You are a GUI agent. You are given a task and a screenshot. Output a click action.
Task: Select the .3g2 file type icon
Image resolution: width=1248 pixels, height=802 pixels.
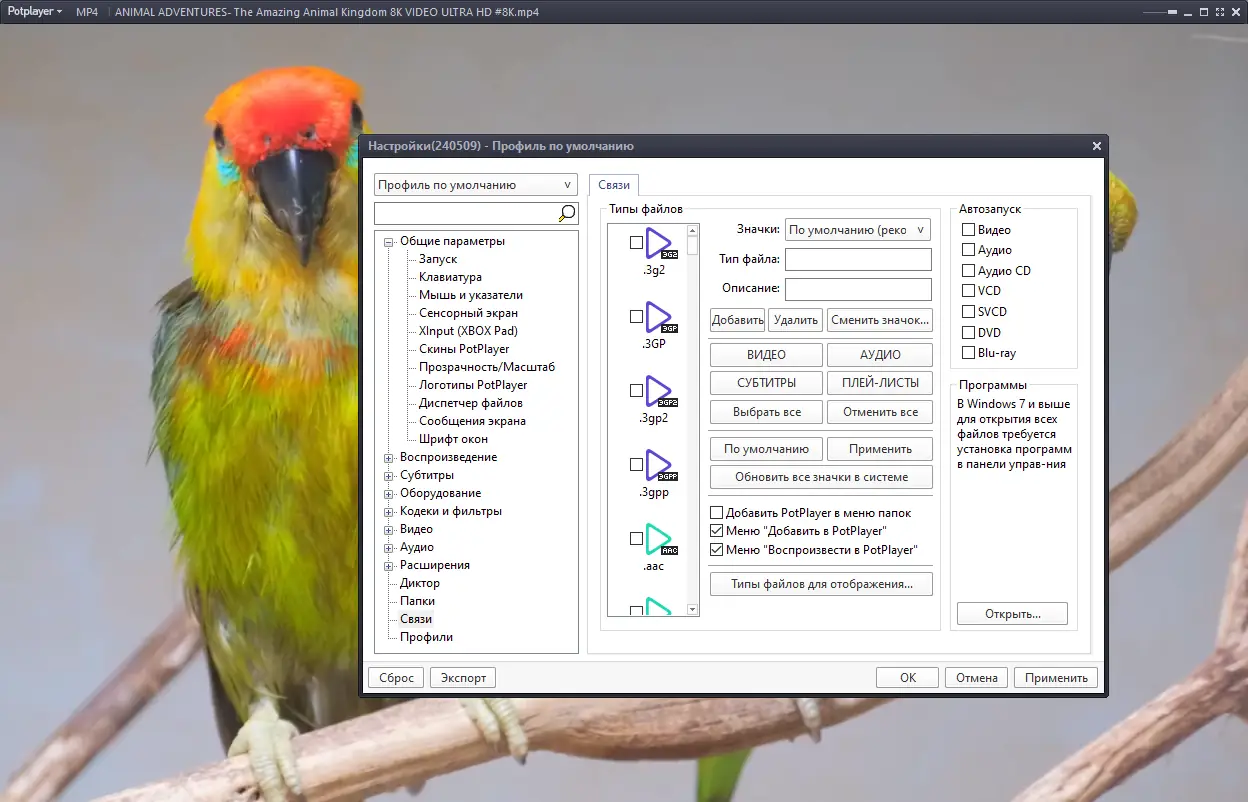pyautogui.click(x=662, y=243)
